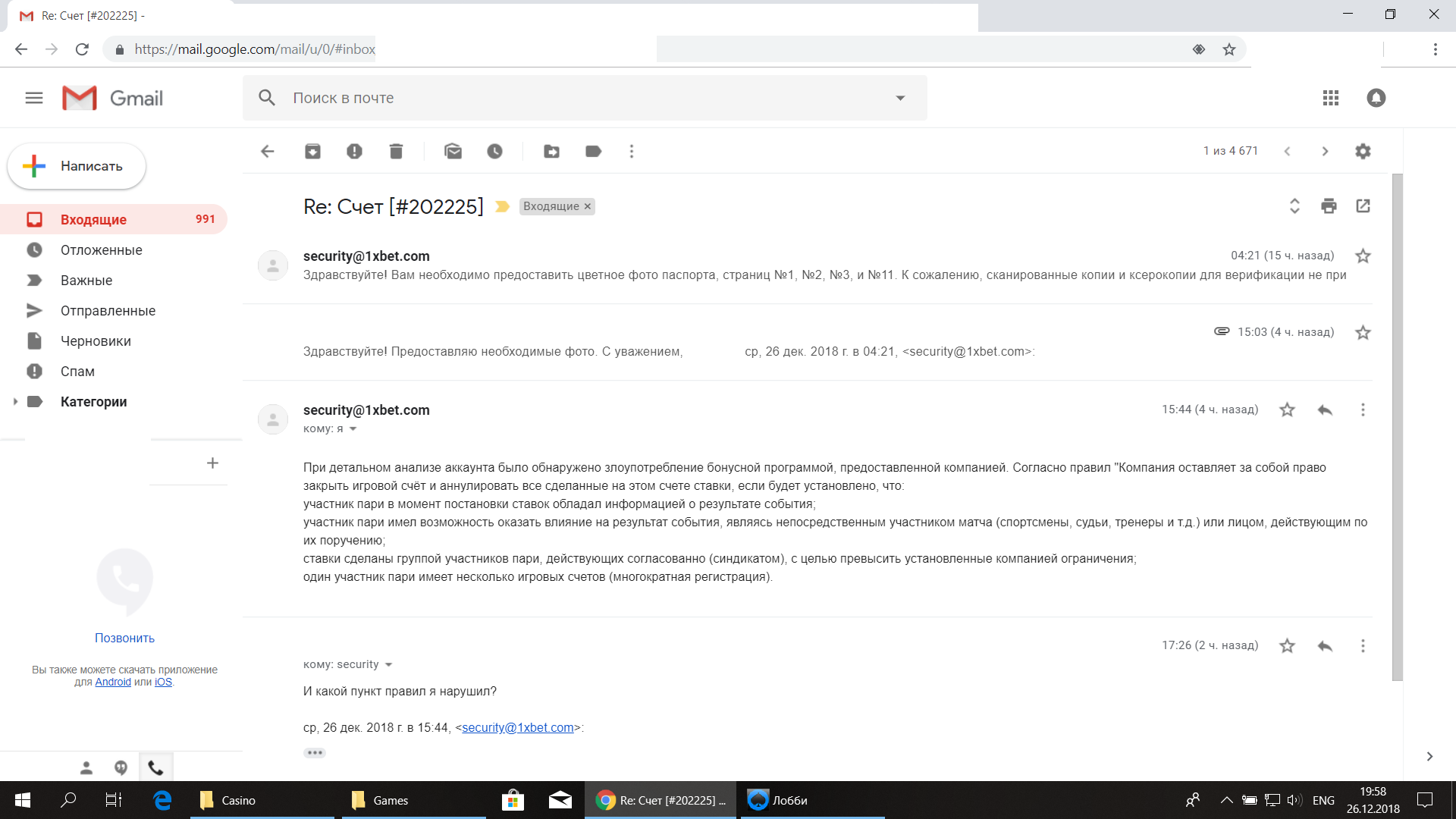Screen dimensions: 1456x819
Task: Reply to the 15:44 security message
Action: (x=1325, y=409)
